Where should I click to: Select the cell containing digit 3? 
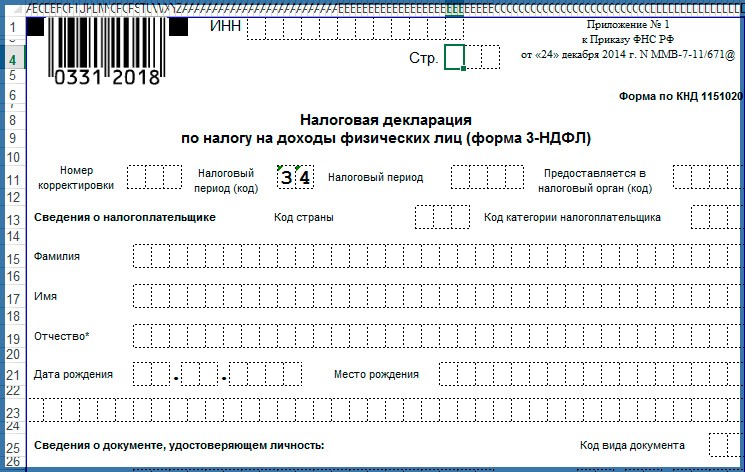point(288,178)
